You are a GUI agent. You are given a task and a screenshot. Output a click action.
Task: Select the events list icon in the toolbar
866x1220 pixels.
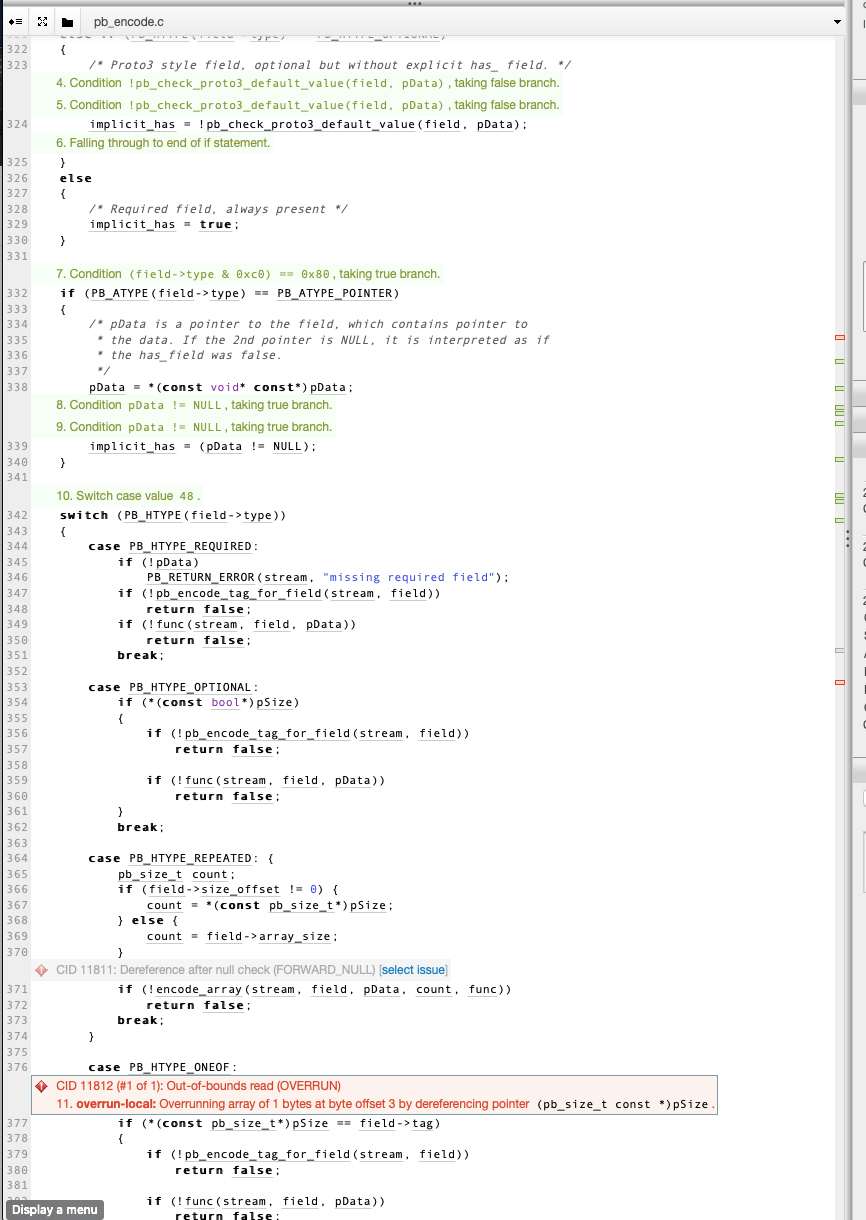coord(16,21)
